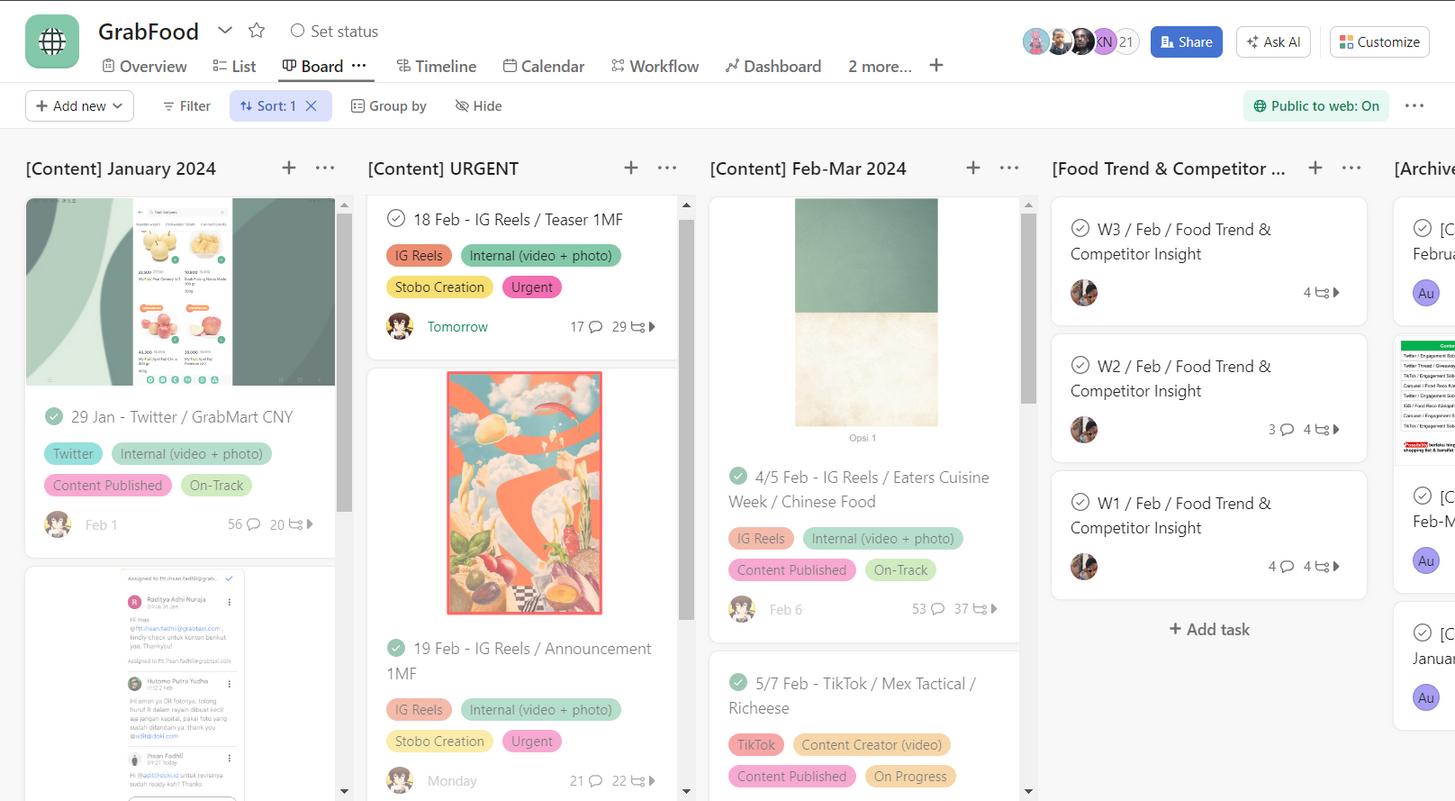Toggle completion of 5/7 Feb TikTok Mex Tactical
The height and width of the screenshot is (801, 1455).
[x=738, y=683]
